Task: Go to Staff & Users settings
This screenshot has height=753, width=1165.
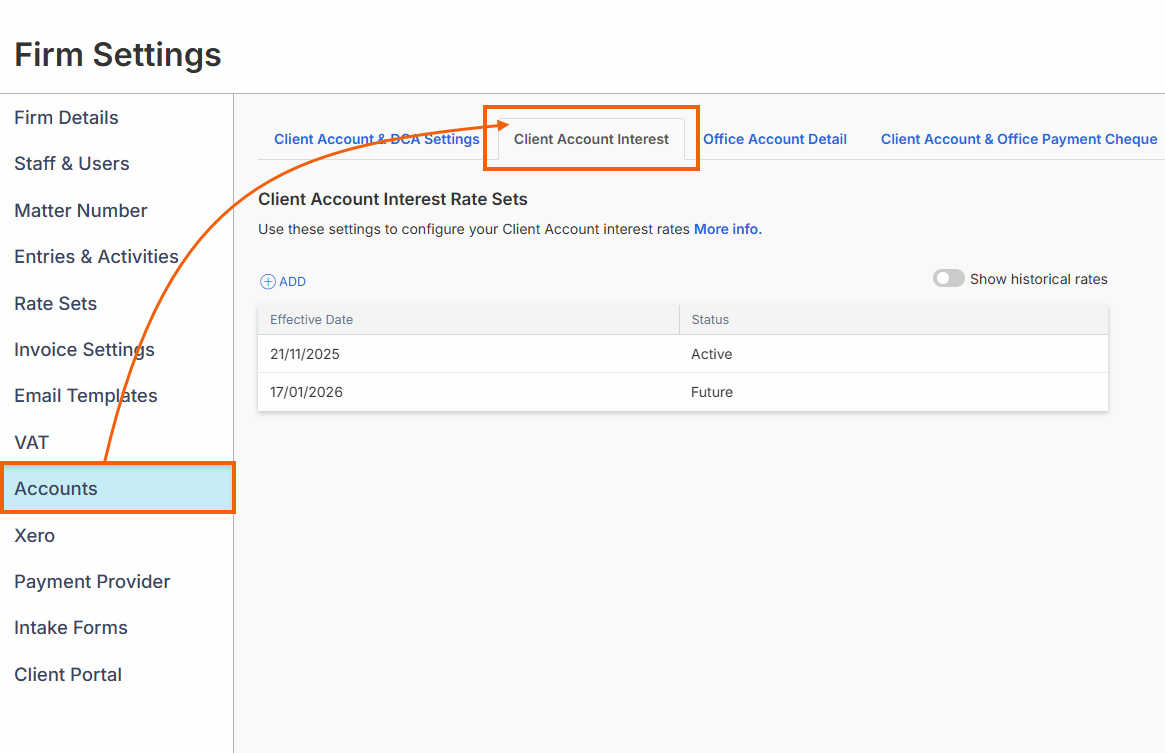Action: [72, 164]
